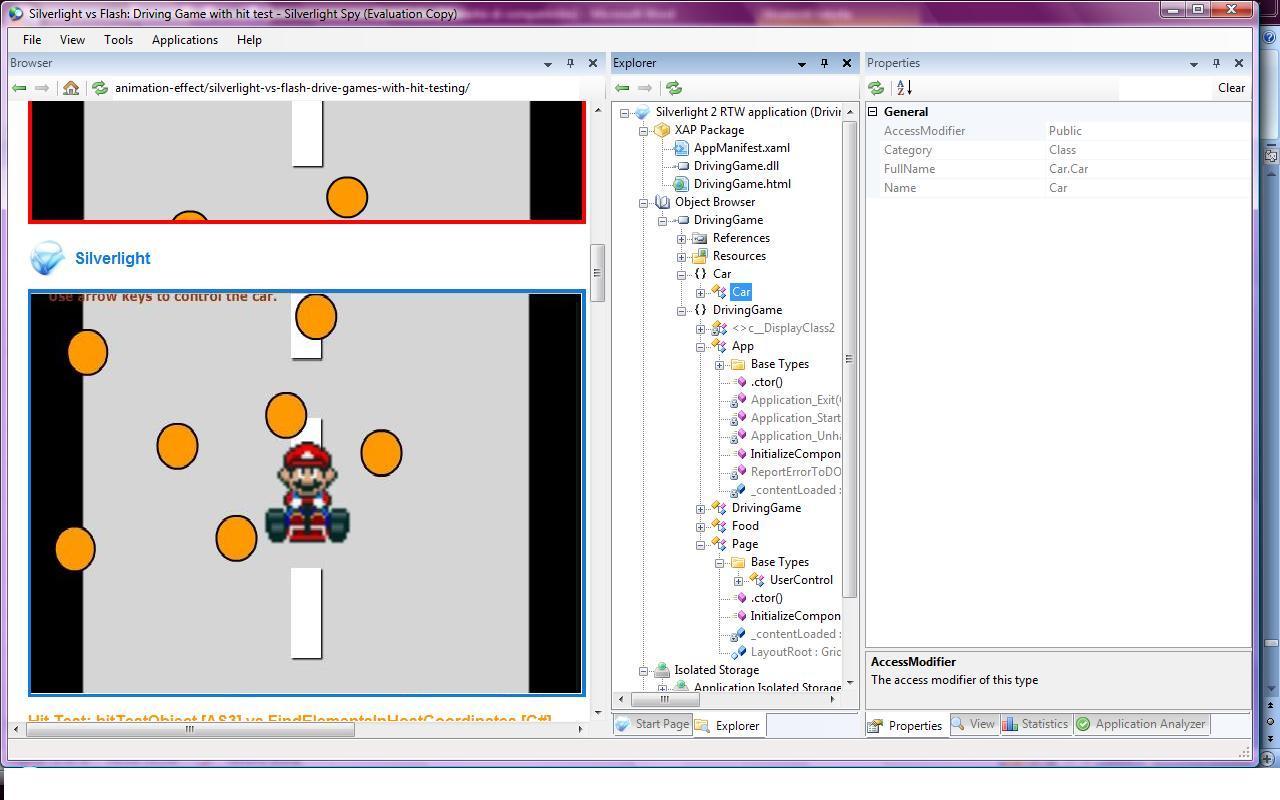Screen dimensions: 1280x800
Task: Select the FullName value Car.Car
Action: tap(1068, 169)
